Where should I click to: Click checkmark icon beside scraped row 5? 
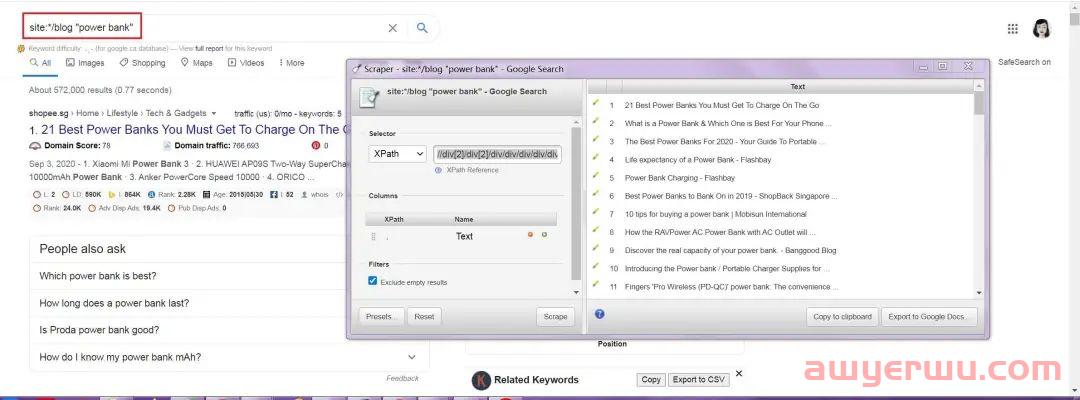pyautogui.click(x=596, y=177)
